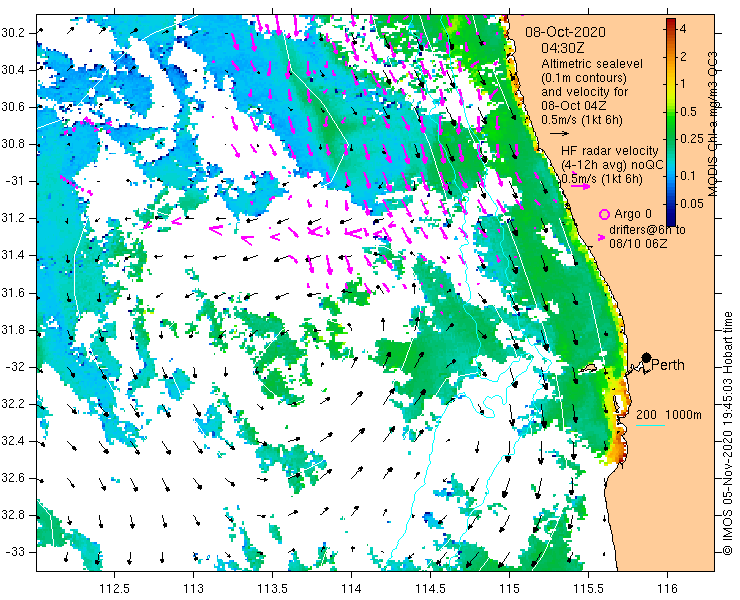Screen dimensions: 740x600
Task: Click longitude axis label 113
Action: (193, 588)
